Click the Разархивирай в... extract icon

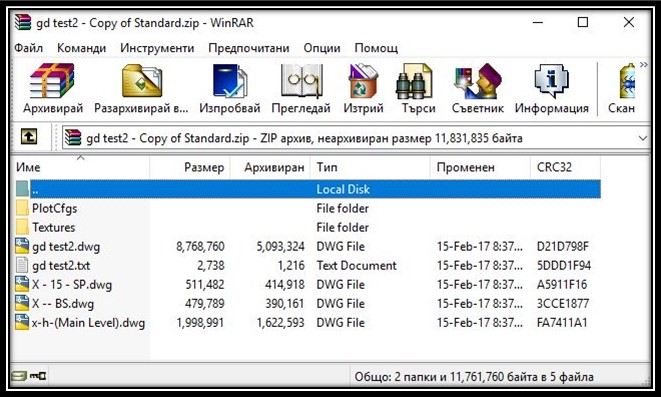[142, 80]
